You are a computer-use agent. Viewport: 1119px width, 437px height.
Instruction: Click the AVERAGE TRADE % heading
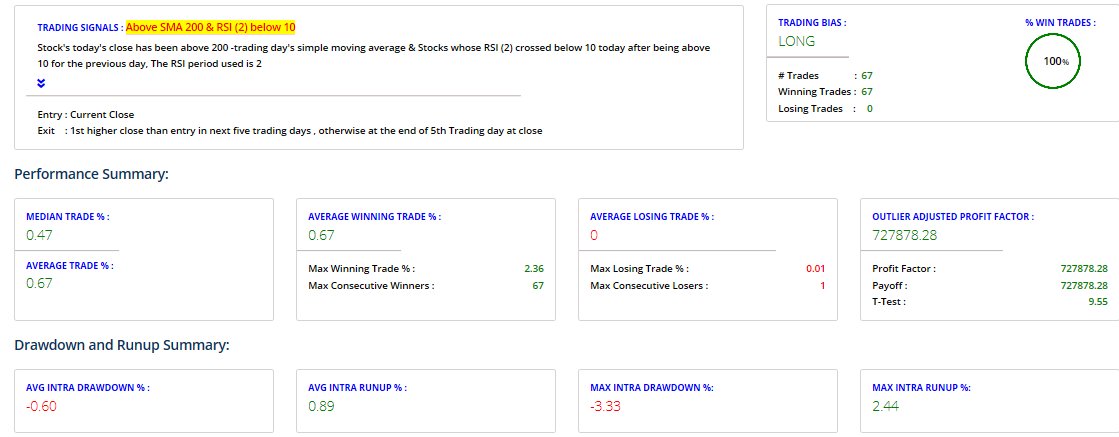click(70, 266)
